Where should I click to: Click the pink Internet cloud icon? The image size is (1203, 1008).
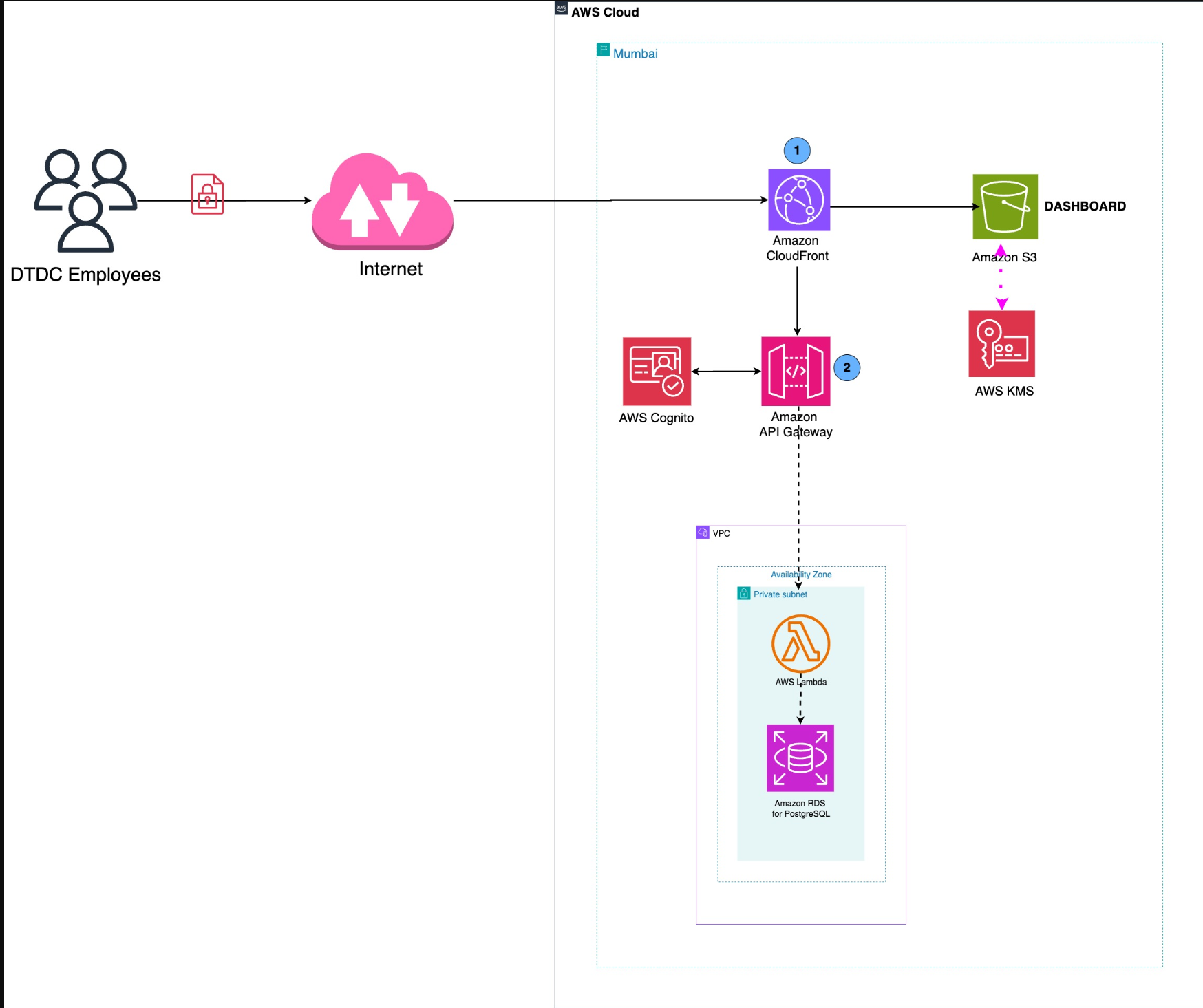pos(383,202)
